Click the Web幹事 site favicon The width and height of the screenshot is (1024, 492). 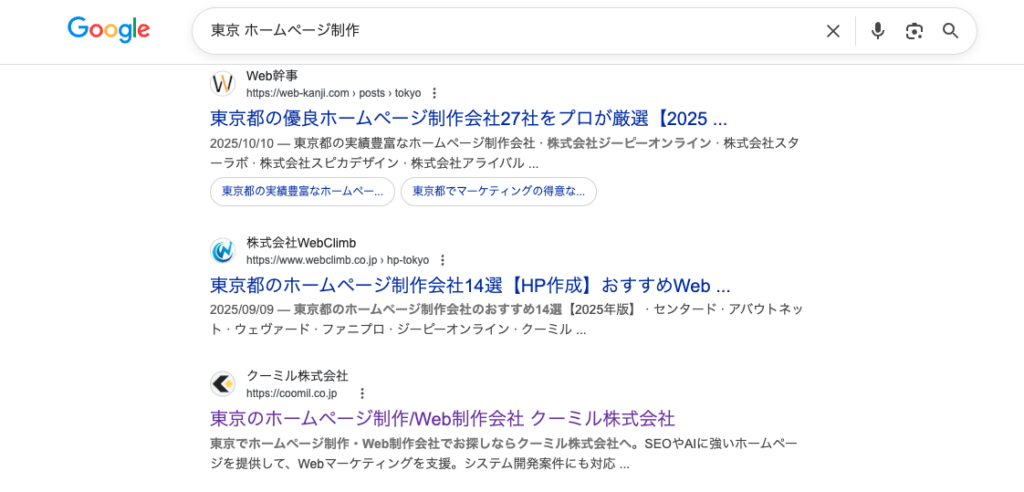222,84
